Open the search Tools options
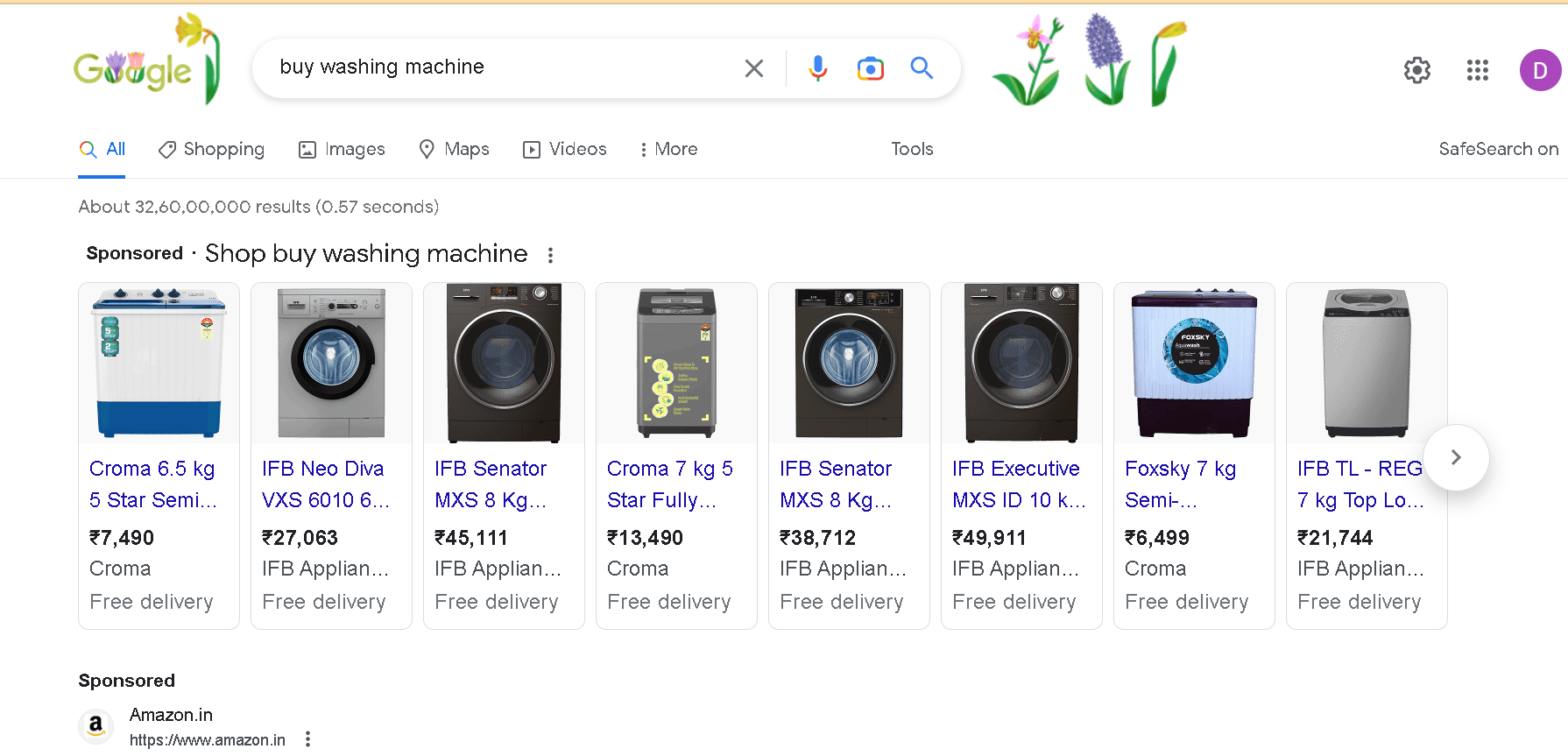 912,150
